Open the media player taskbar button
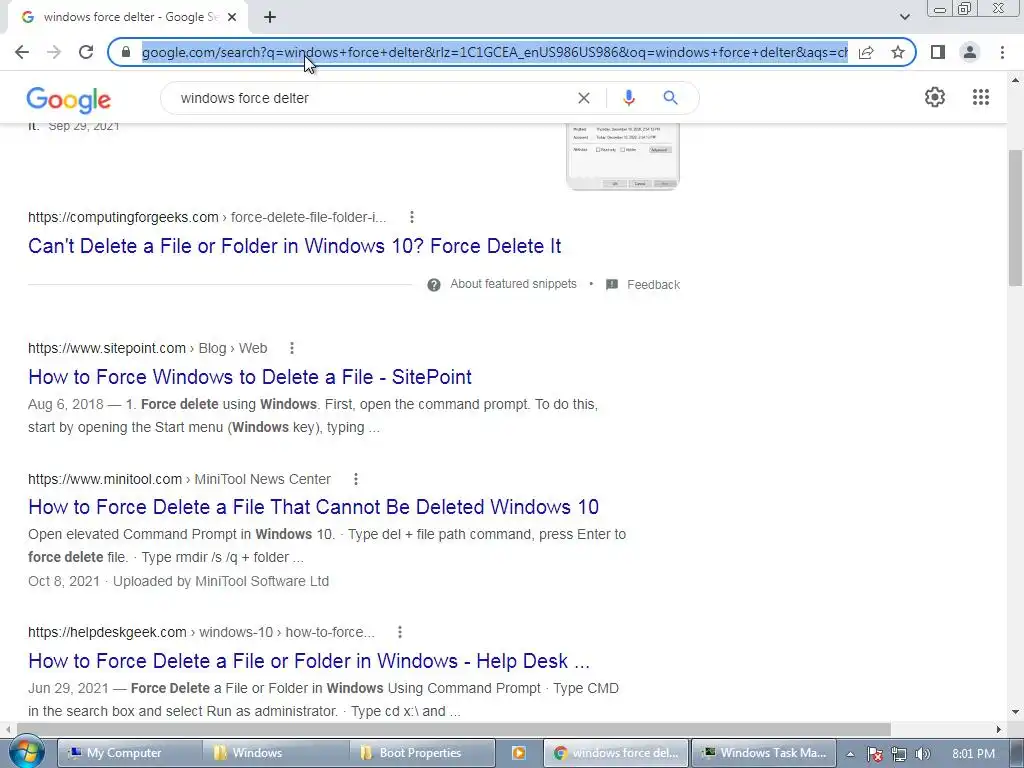This screenshot has width=1024, height=768. coord(519,753)
